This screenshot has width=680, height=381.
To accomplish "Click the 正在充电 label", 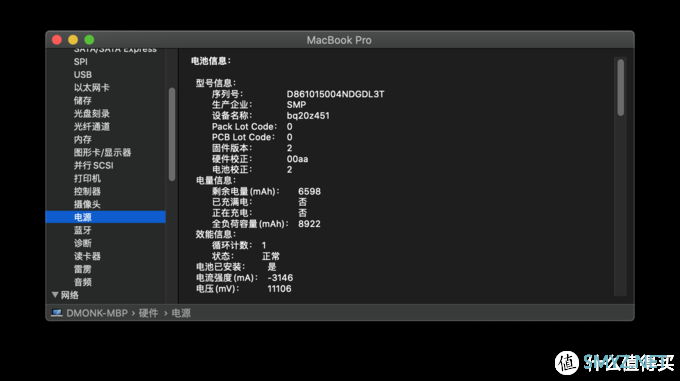I will coord(232,213).
